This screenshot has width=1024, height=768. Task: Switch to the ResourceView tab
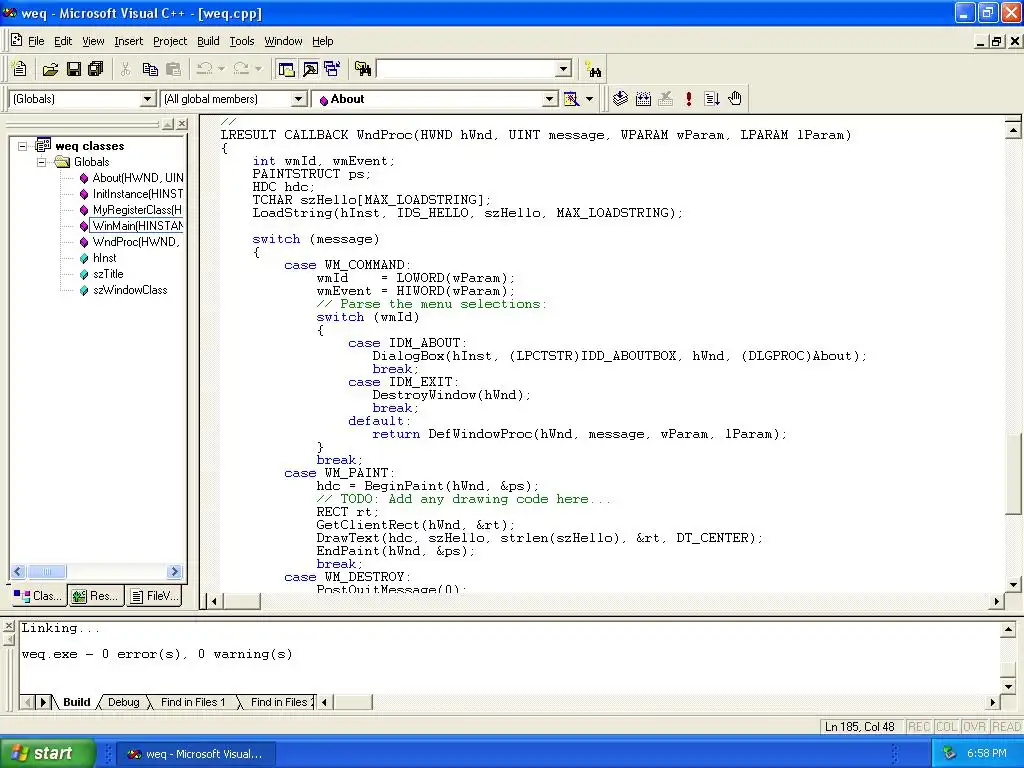pos(96,596)
